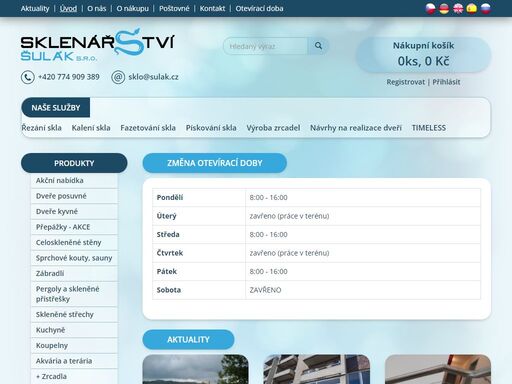Select the Pondělí row label
This screenshot has width=512, height=384.
(170, 198)
